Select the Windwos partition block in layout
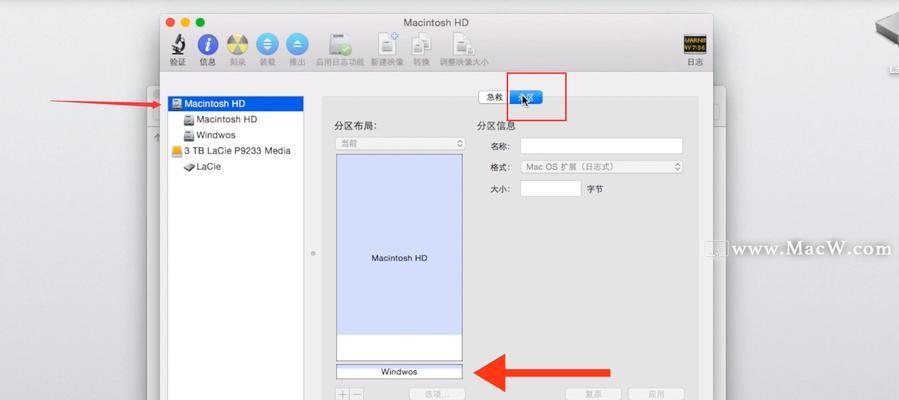 click(x=399, y=372)
